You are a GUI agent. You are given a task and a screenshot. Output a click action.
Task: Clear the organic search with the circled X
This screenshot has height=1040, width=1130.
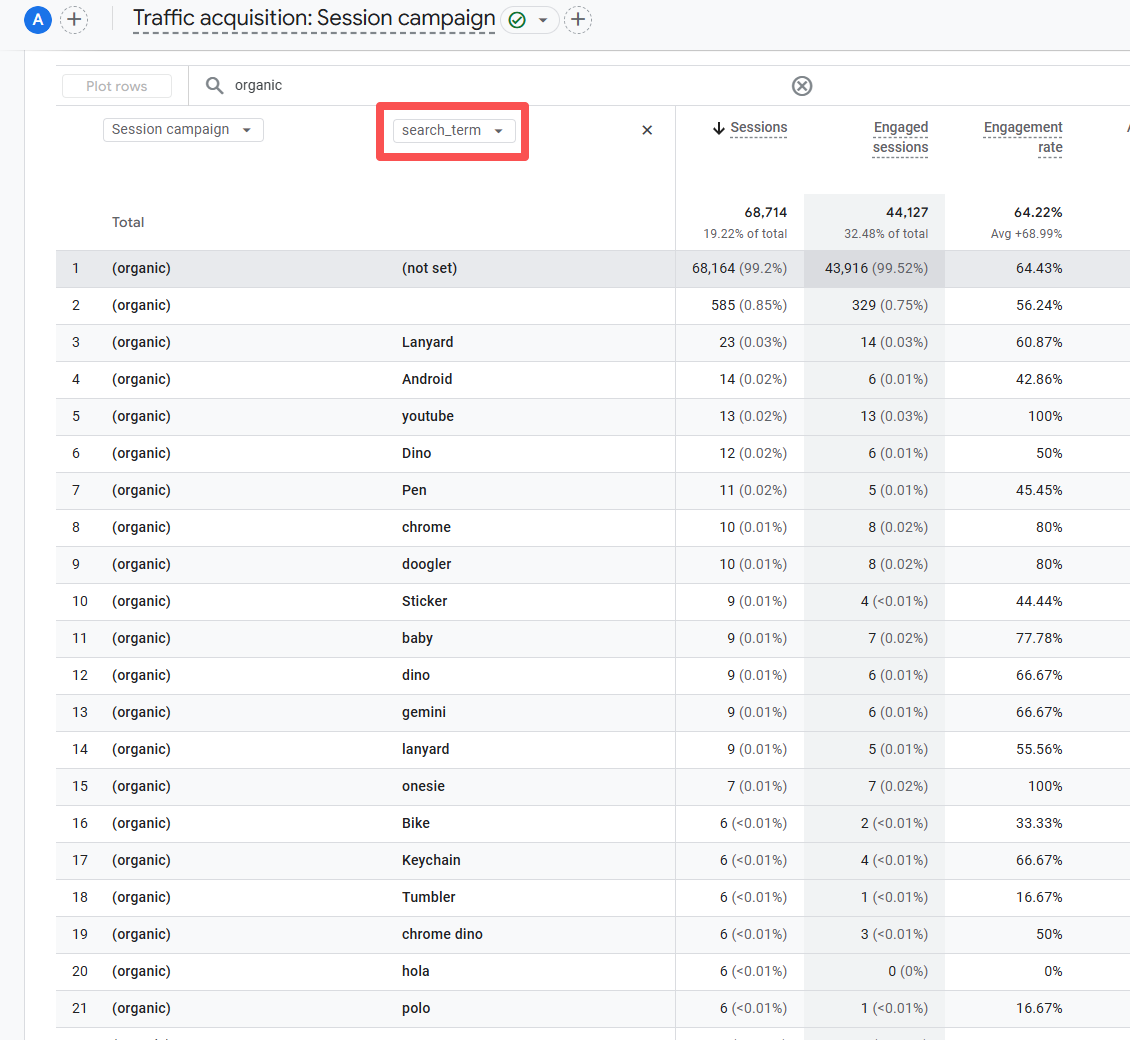[802, 86]
